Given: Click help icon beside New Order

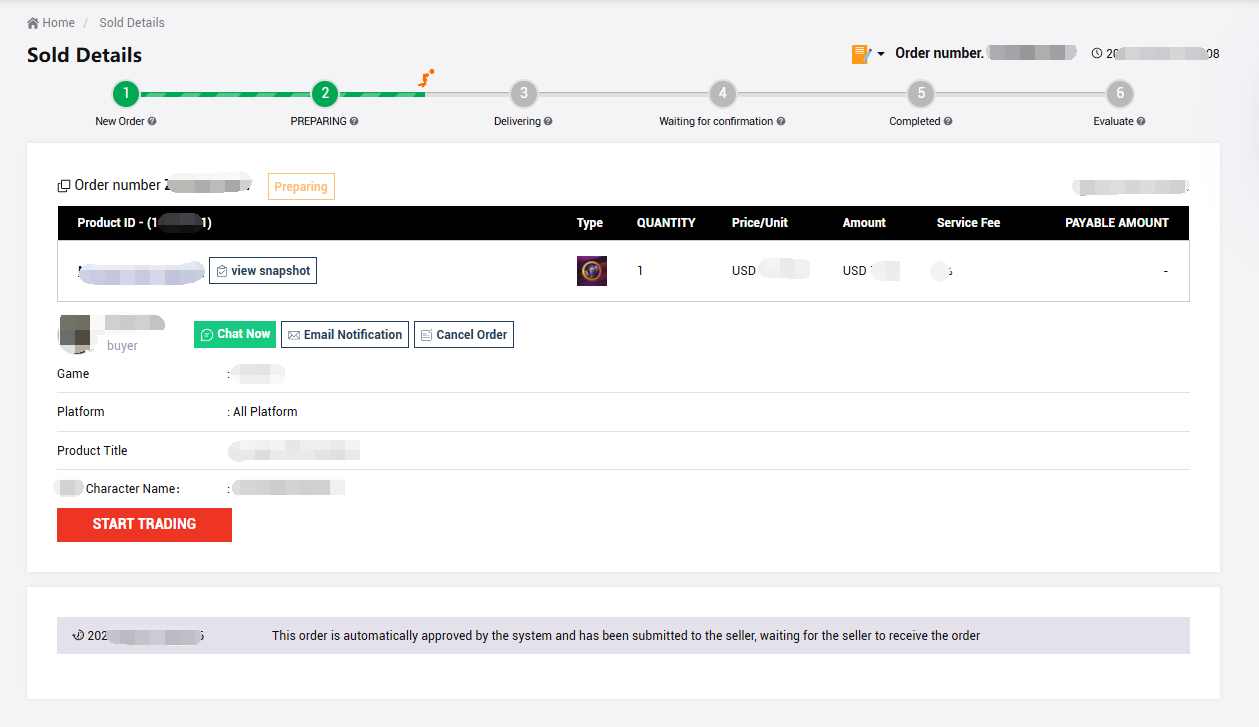Looking at the screenshot, I should point(152,122).
